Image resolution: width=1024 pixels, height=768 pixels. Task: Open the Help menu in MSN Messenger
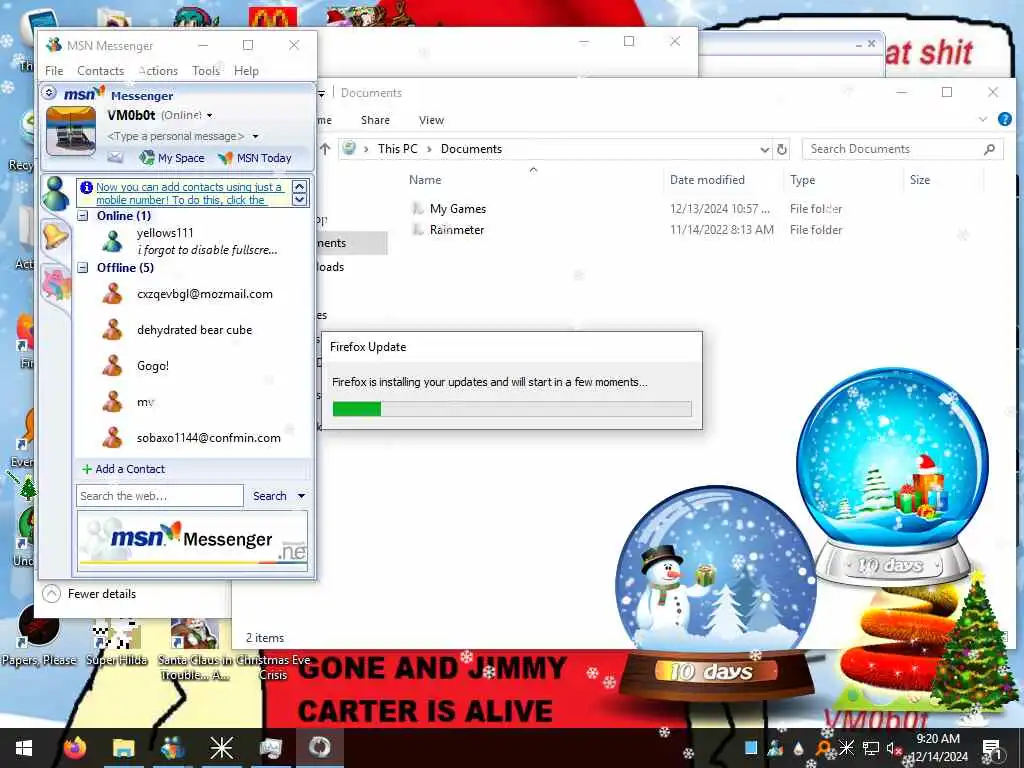click(246, 71)
